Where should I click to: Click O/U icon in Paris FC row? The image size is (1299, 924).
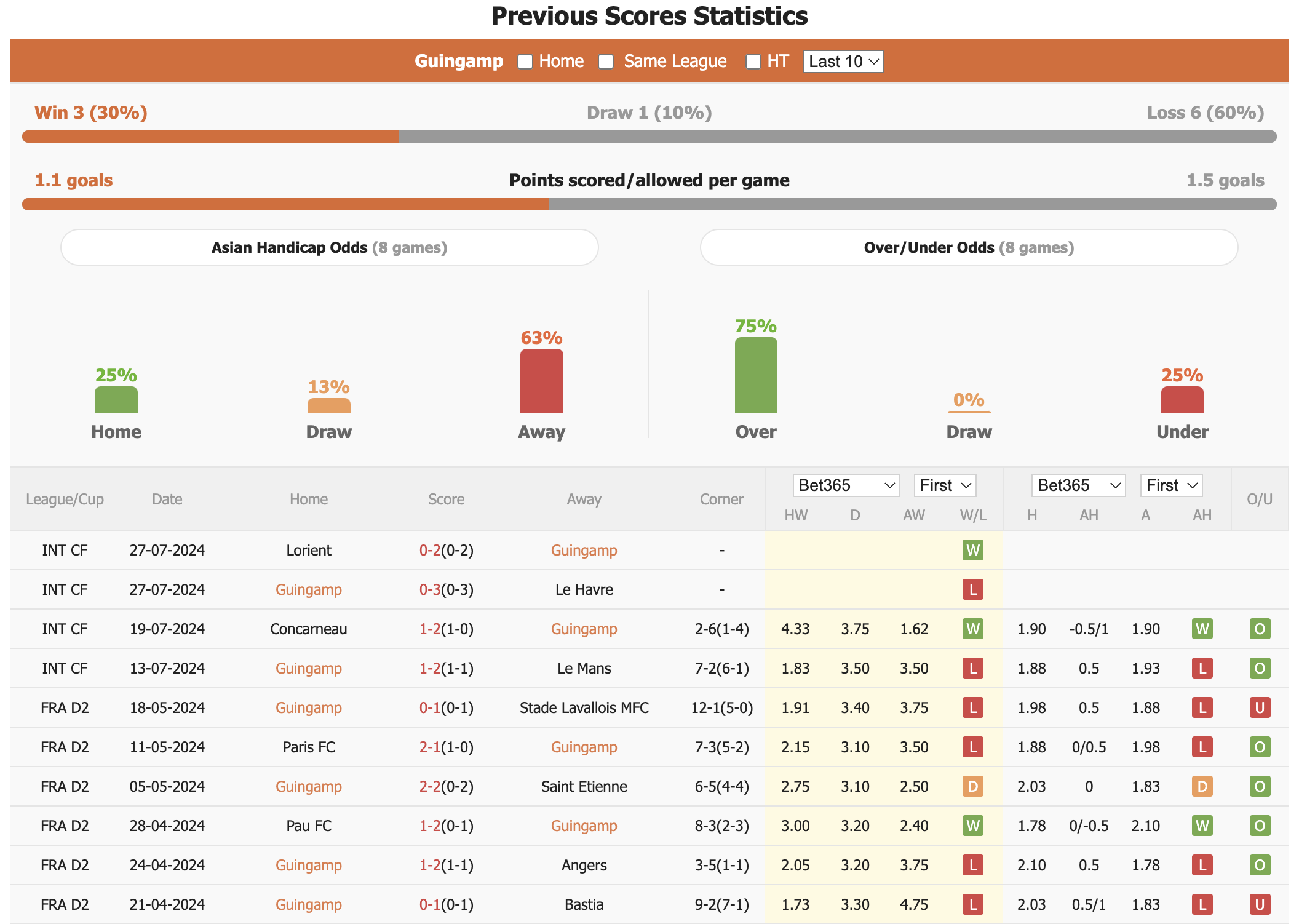tap(1260, 747)
